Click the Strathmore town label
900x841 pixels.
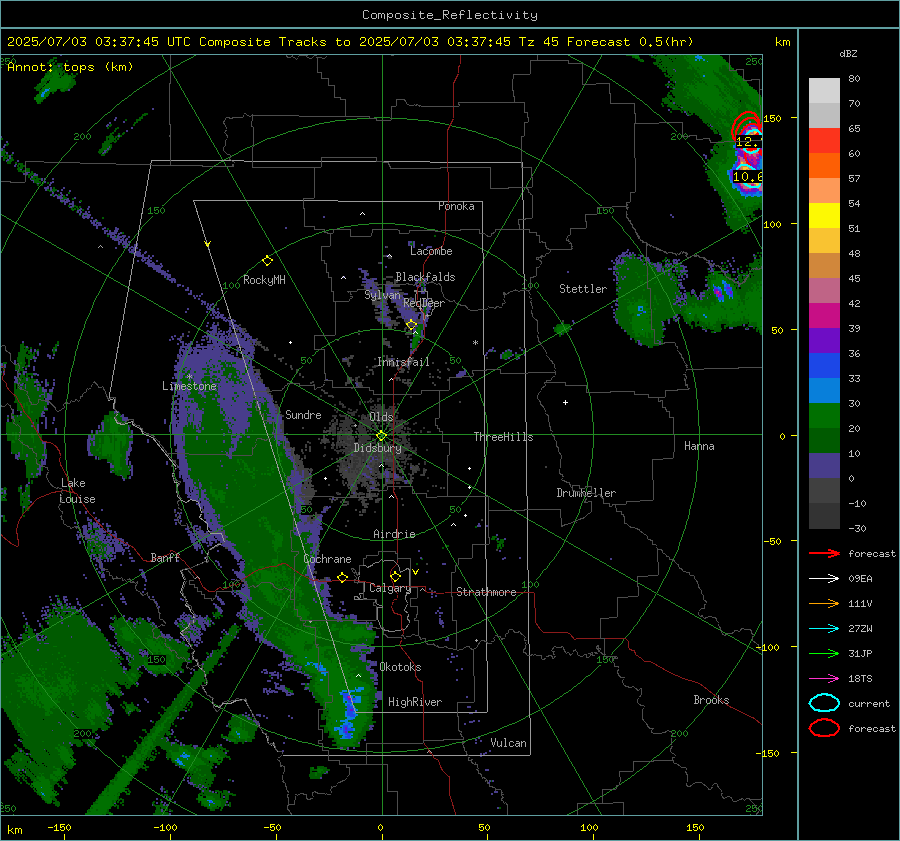[486, 592]
